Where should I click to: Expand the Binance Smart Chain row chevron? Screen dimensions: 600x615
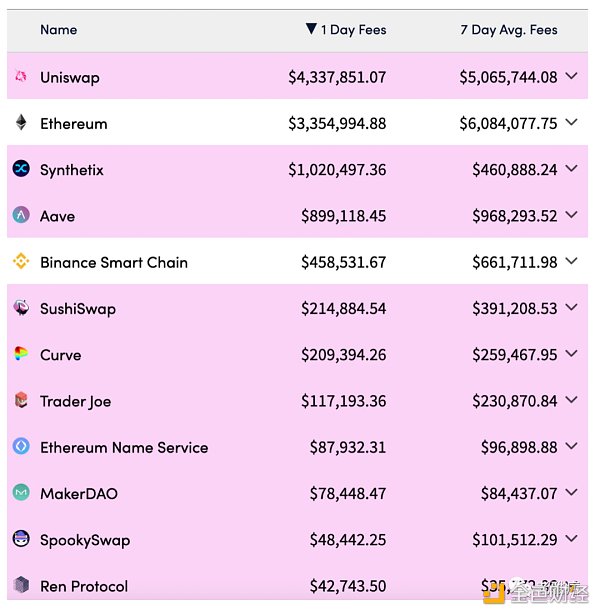point(571,261)
